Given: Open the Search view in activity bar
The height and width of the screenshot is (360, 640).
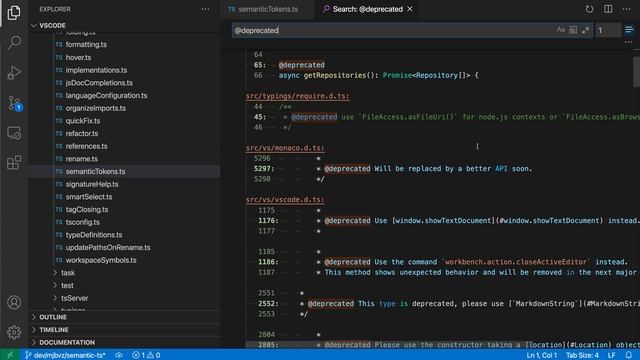Looking at the screenshot, I should coord(14,42).
